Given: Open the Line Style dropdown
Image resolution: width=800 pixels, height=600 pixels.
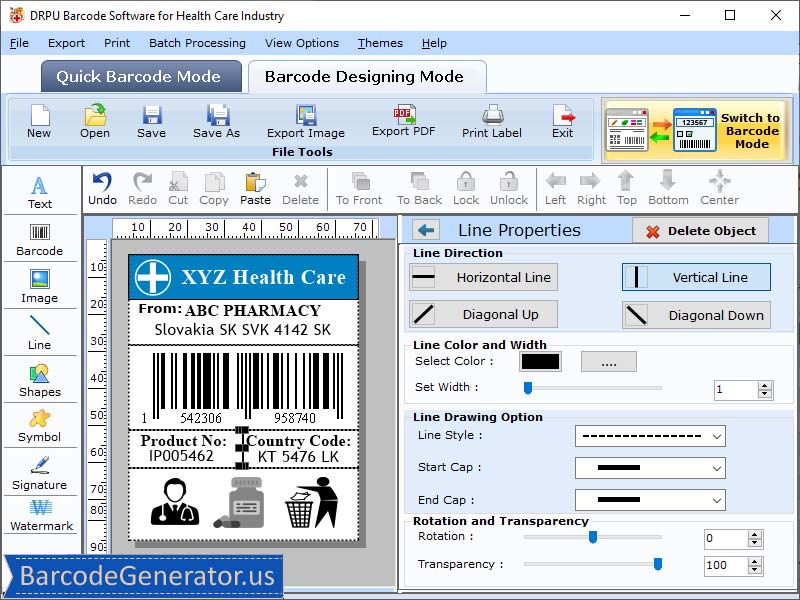Looking at the screenshot, I should point(650,437).
